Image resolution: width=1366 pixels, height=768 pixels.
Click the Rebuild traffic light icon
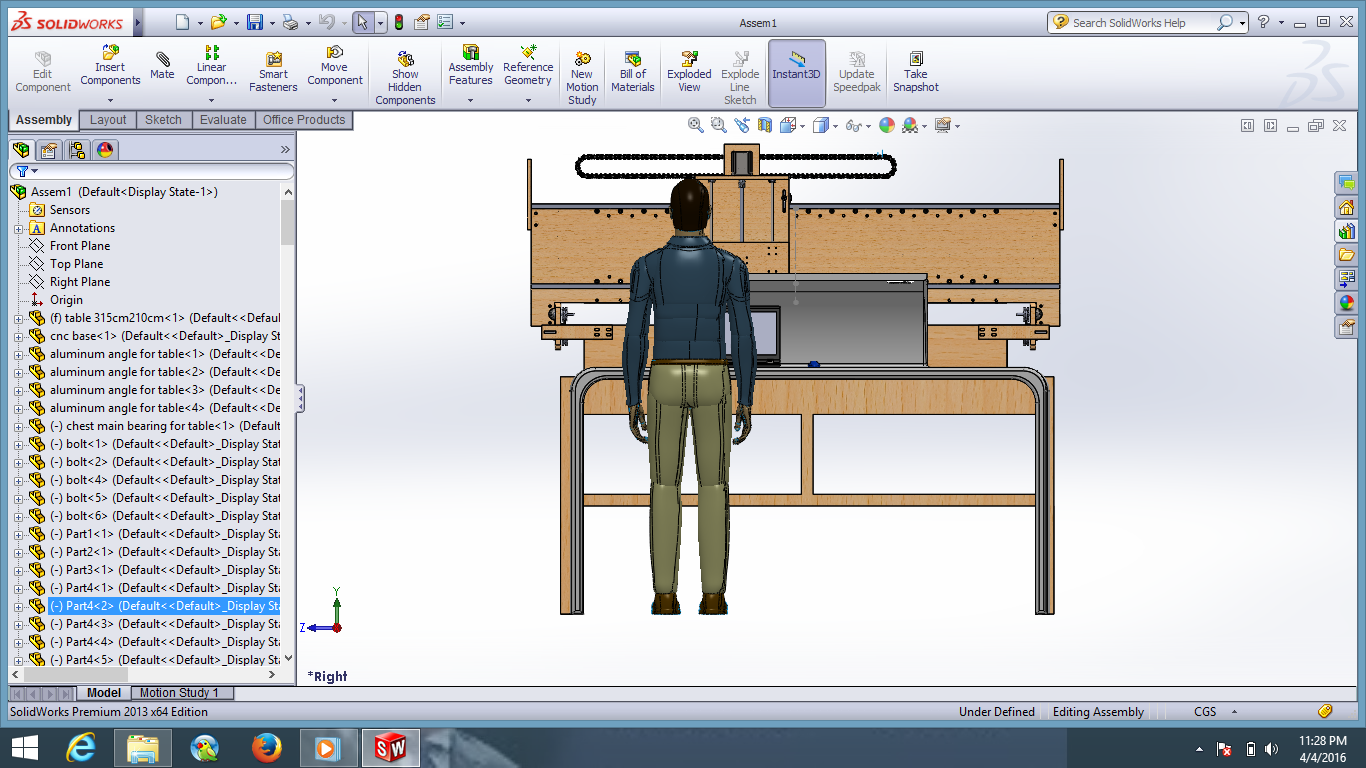399,22
